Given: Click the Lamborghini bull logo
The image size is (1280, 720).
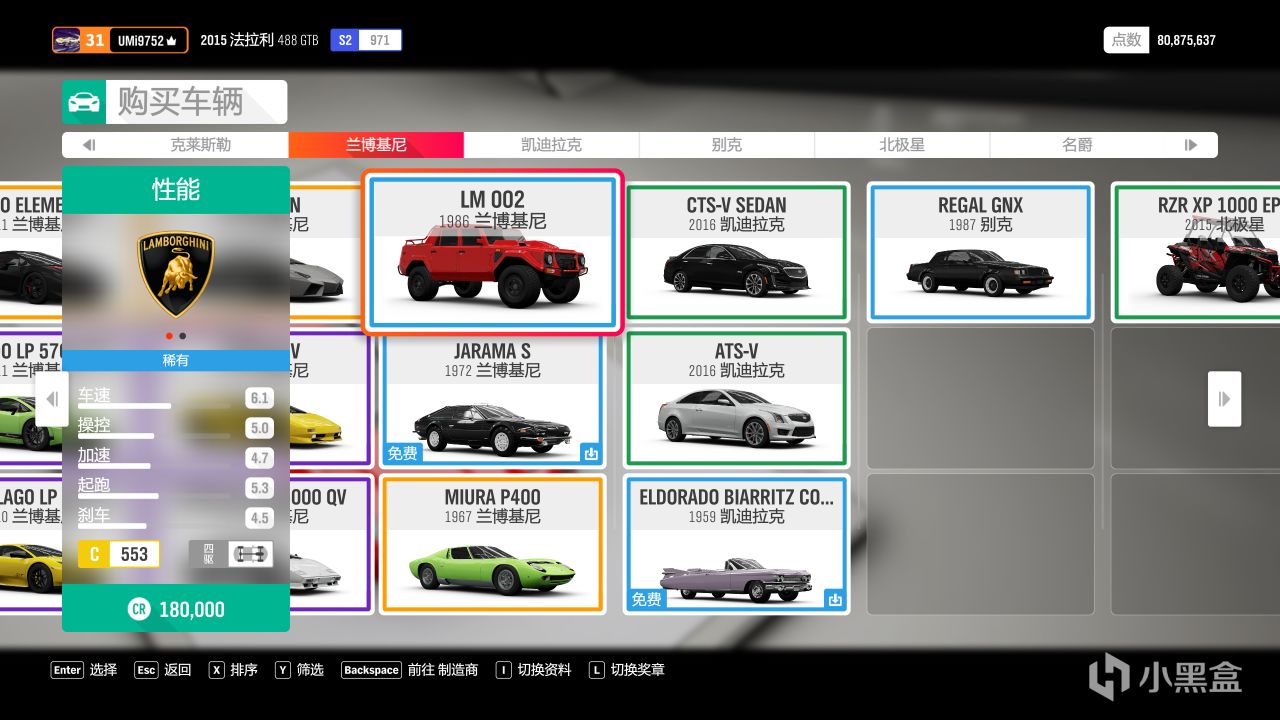Looking at the screenshot, I should tap(176, 273).
